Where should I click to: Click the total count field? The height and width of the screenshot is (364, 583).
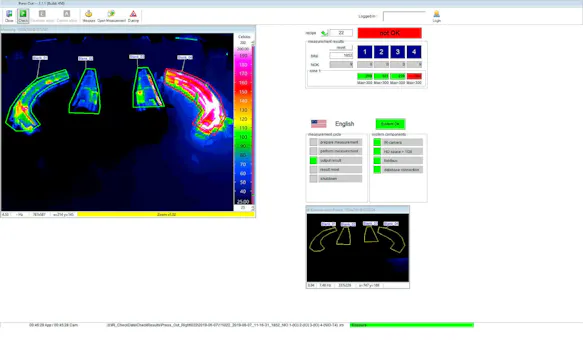(x=341, y=55)
